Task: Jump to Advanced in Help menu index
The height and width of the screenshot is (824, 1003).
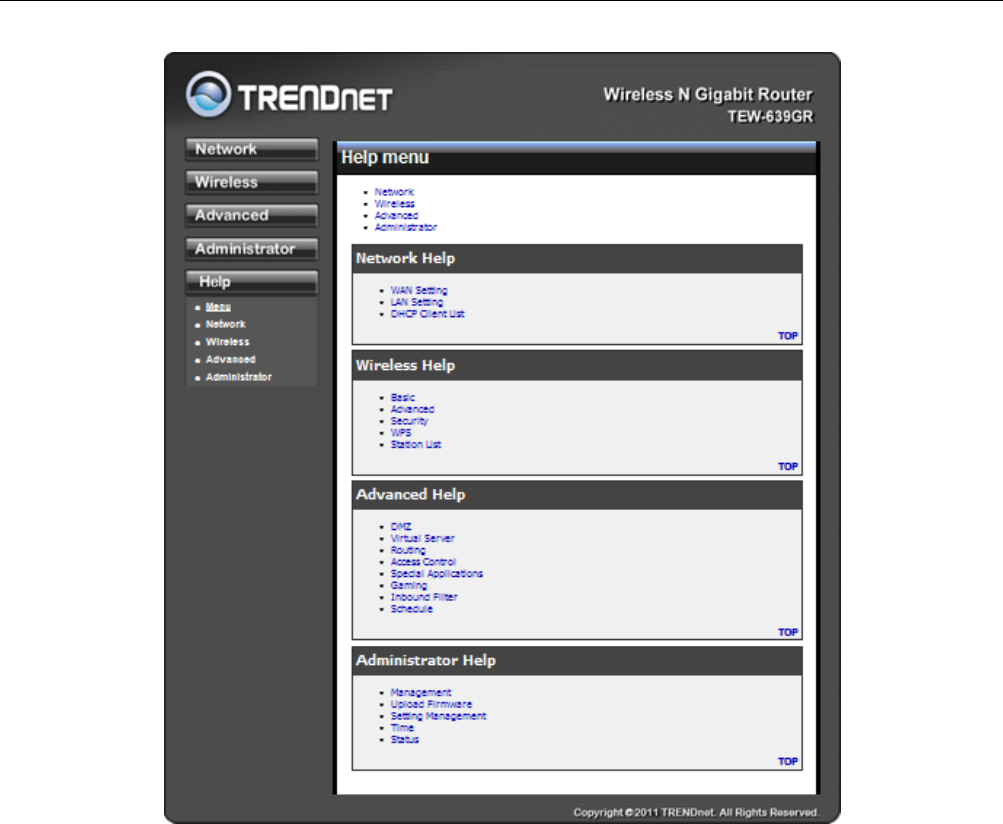Action: (x=396, y=216)
